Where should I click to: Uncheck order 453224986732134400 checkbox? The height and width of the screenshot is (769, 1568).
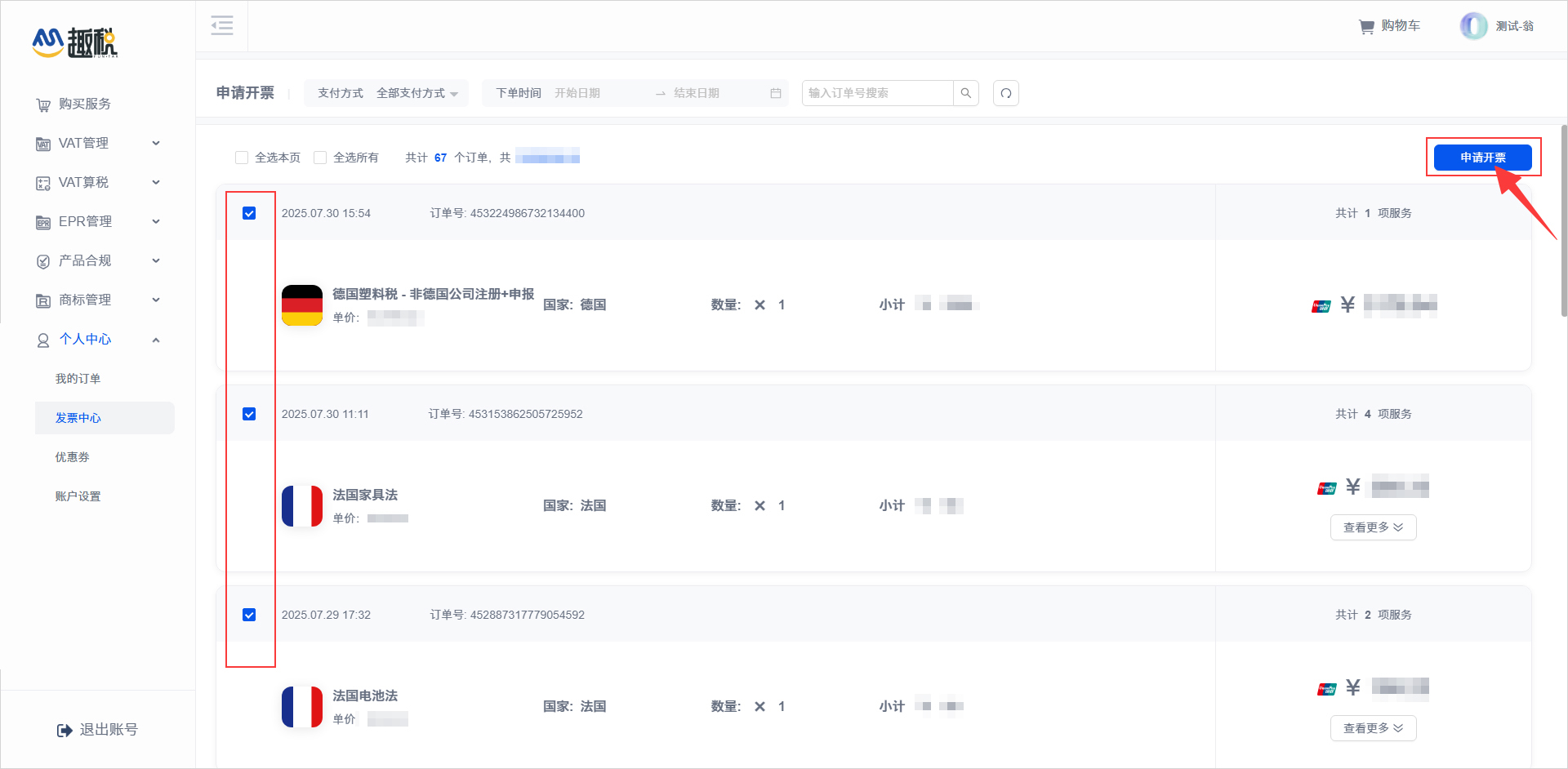coord(250,213)
